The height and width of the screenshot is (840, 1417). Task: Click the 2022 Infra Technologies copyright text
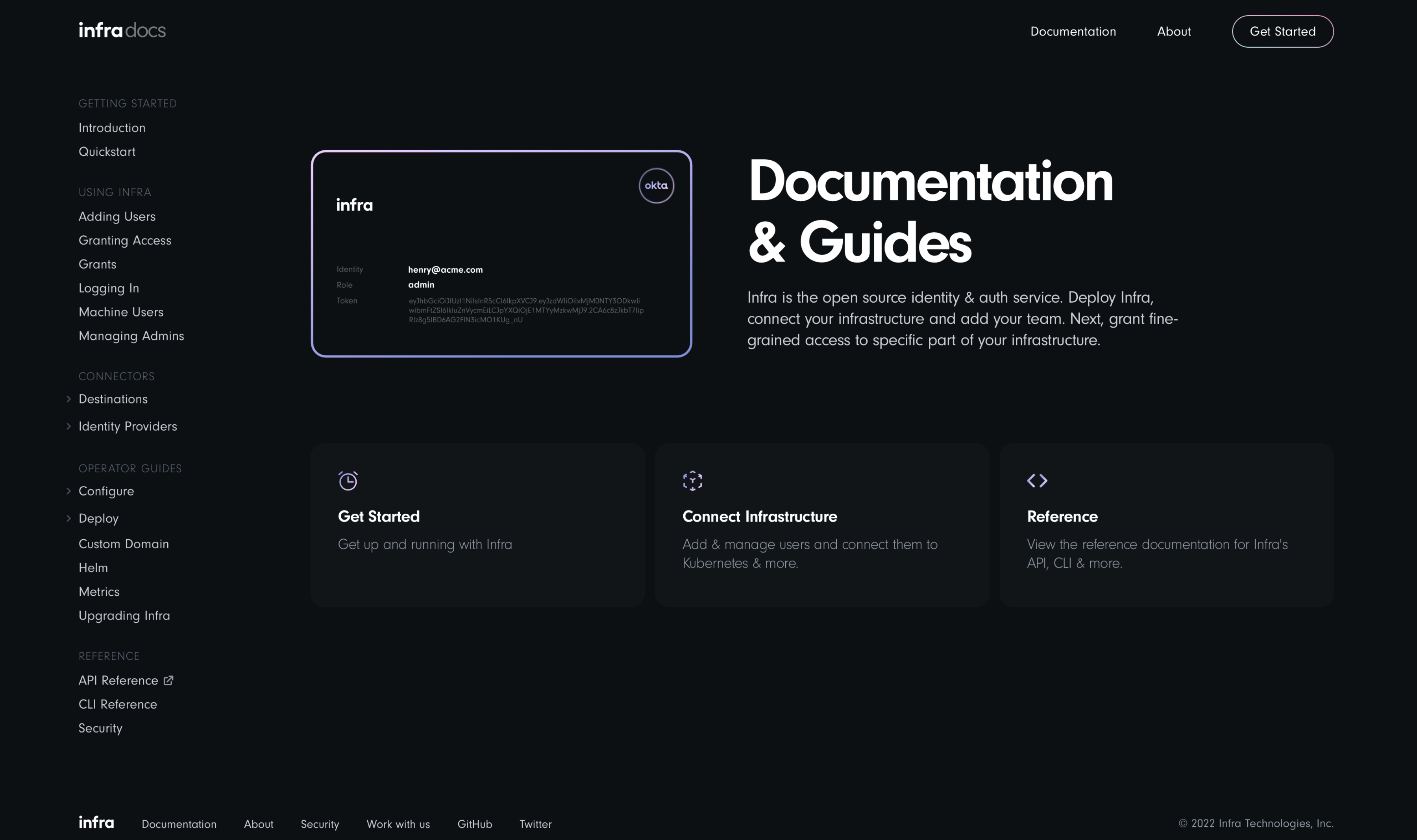tap(1256, 823)
